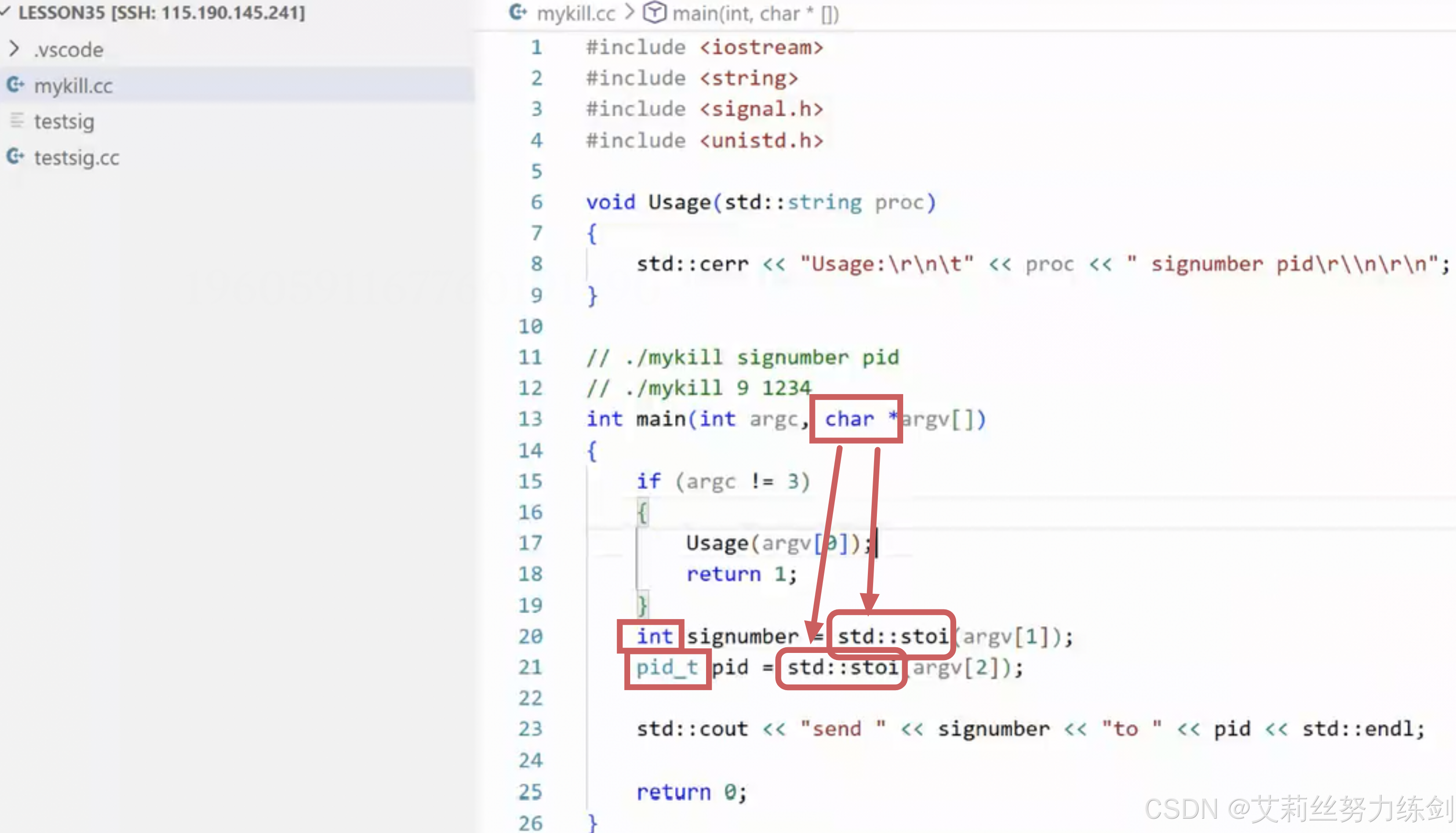Select the .vscode folder entry

(69, 50)
